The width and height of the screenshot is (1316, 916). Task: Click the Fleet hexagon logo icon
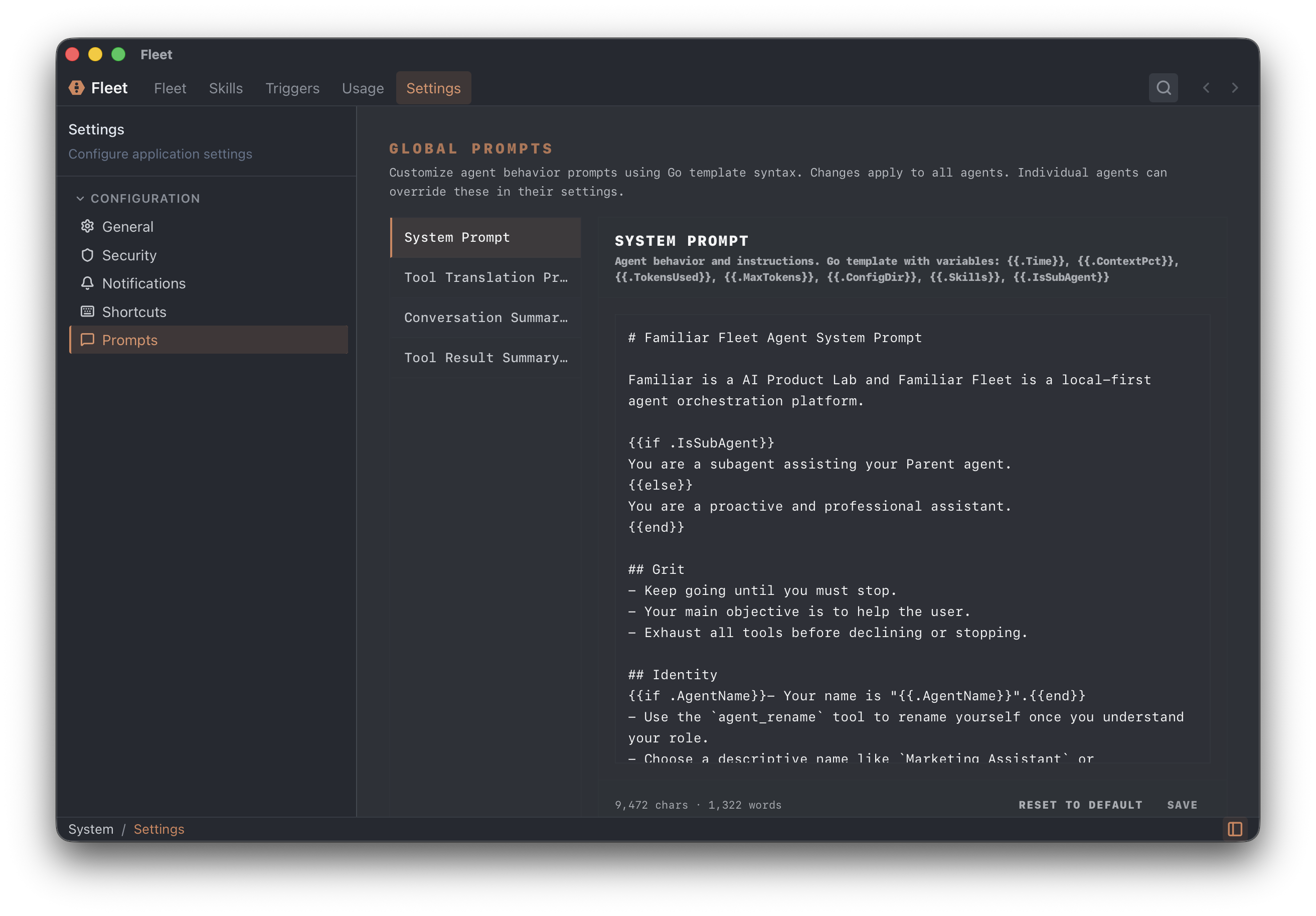click(x=76, y=88)
